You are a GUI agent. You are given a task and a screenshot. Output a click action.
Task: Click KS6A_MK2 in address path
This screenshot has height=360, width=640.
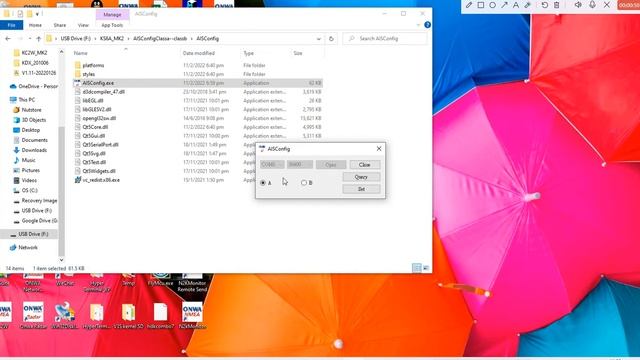tap(112, 38)
